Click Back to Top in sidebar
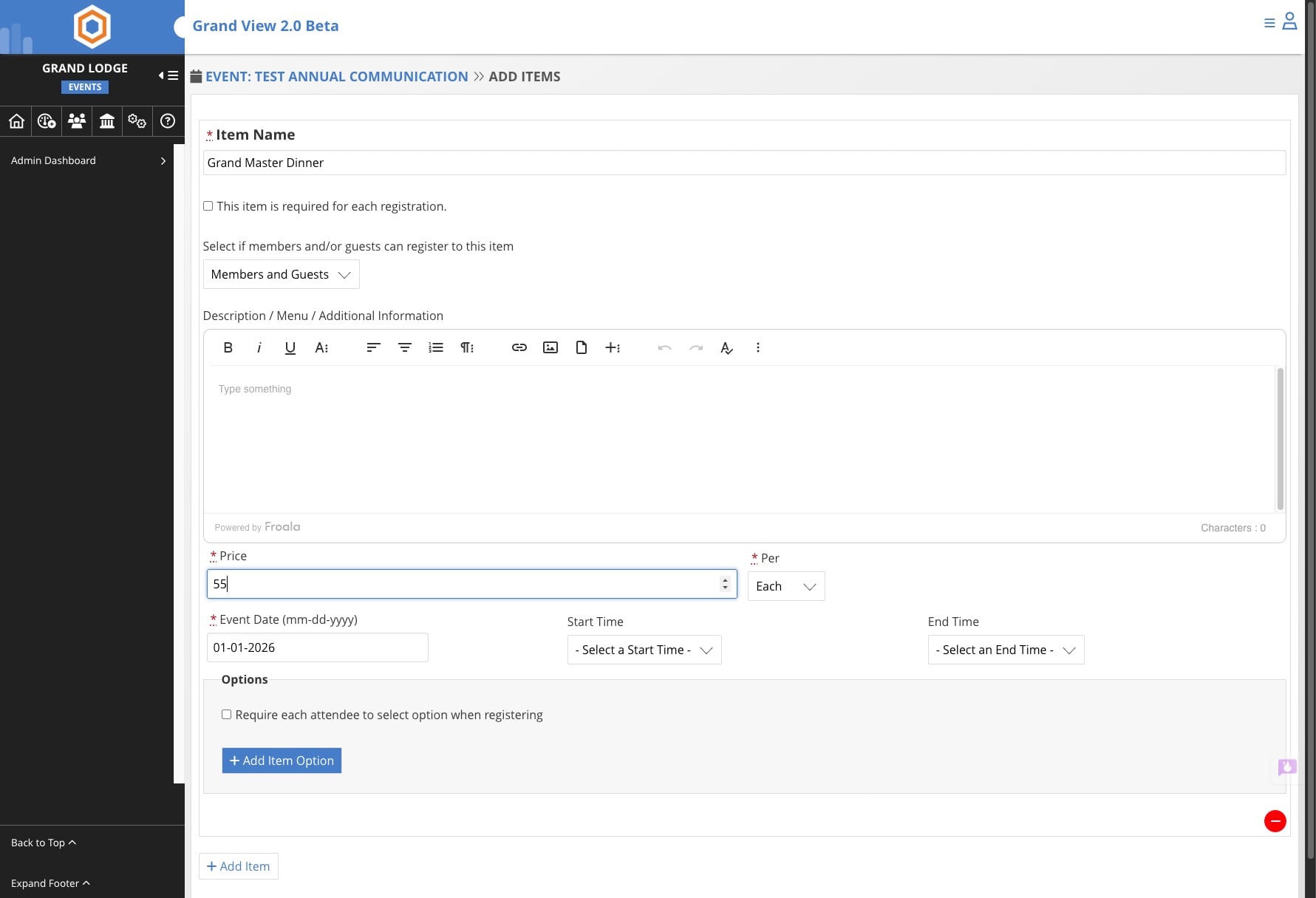The image size is (1316, 898). pos(44,843)
